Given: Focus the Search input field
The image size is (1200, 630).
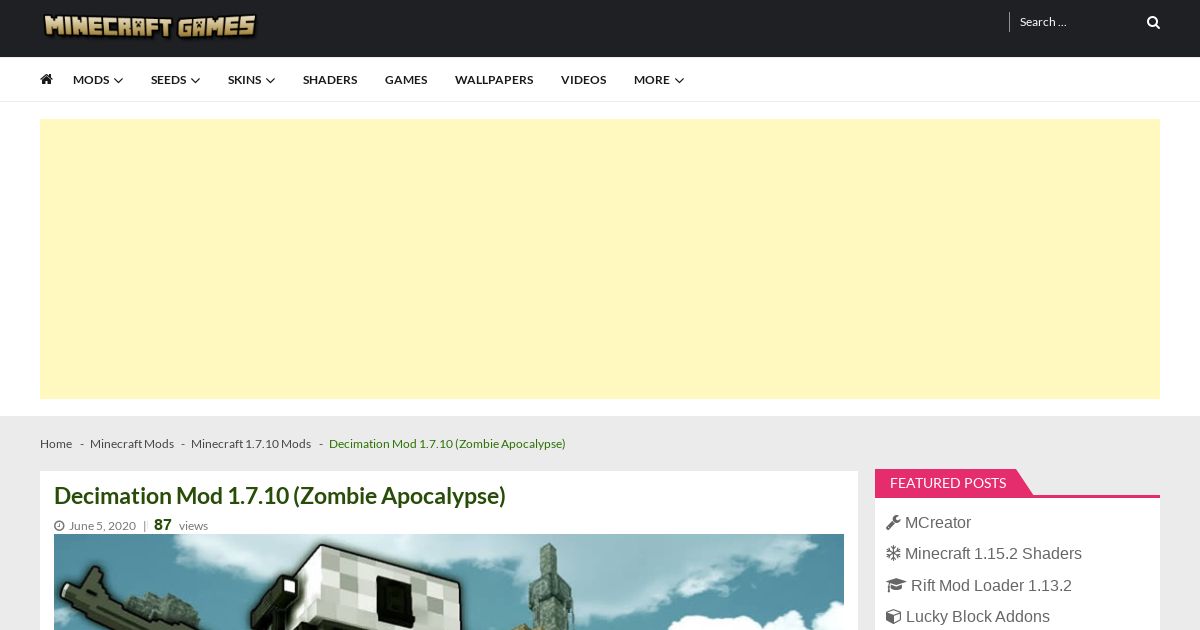Looking at the screenshot, I should [x=1075, y=22].
